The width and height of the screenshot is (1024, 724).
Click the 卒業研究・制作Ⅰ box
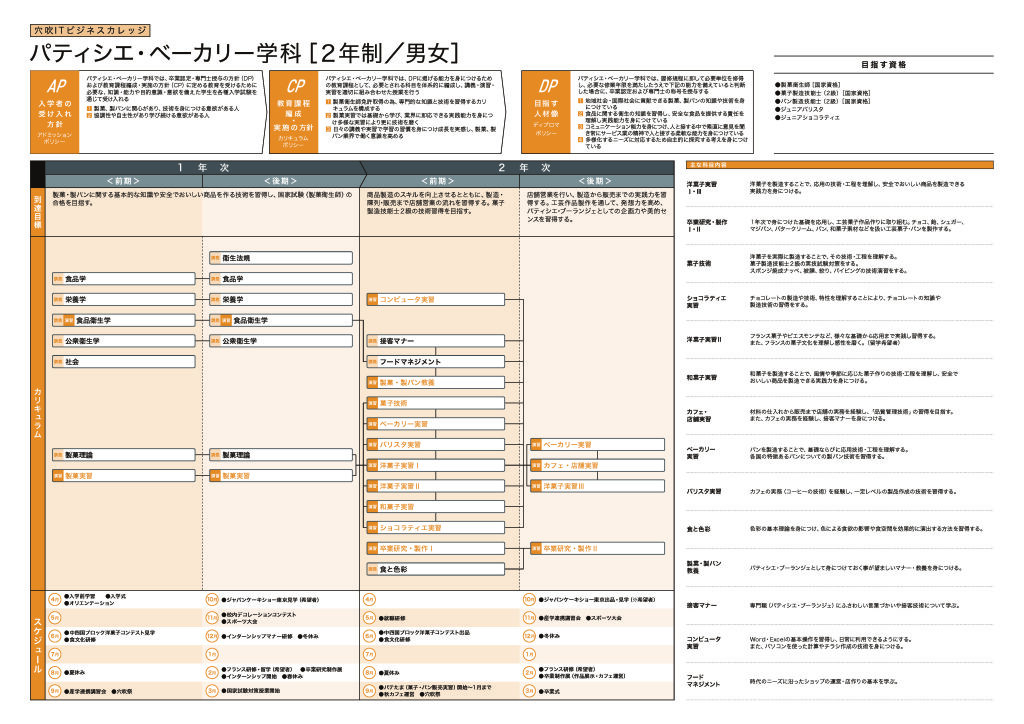click(436, 548)
